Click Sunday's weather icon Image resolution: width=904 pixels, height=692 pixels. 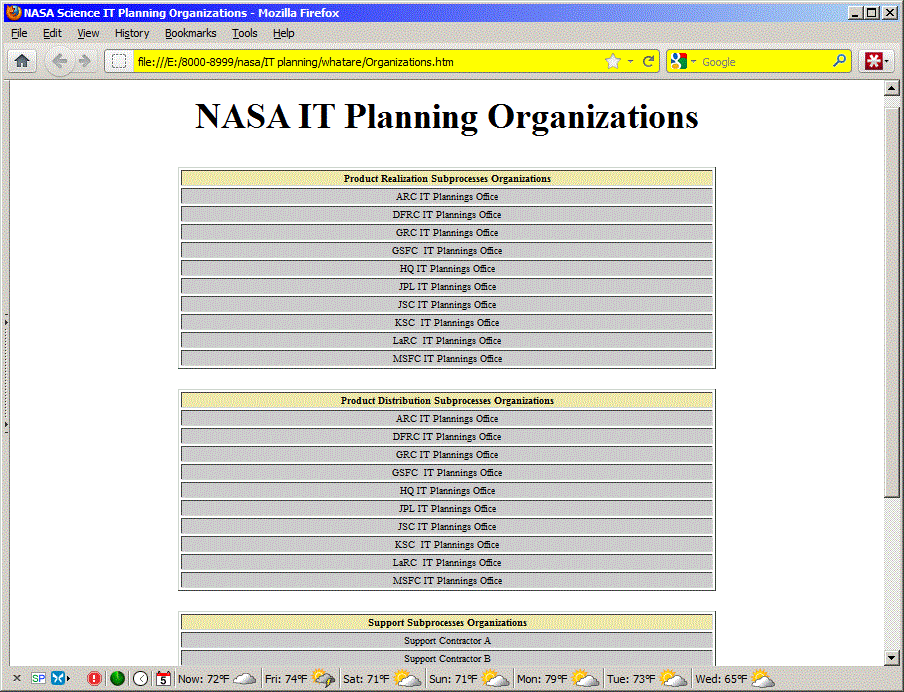[x=496, y=678]
